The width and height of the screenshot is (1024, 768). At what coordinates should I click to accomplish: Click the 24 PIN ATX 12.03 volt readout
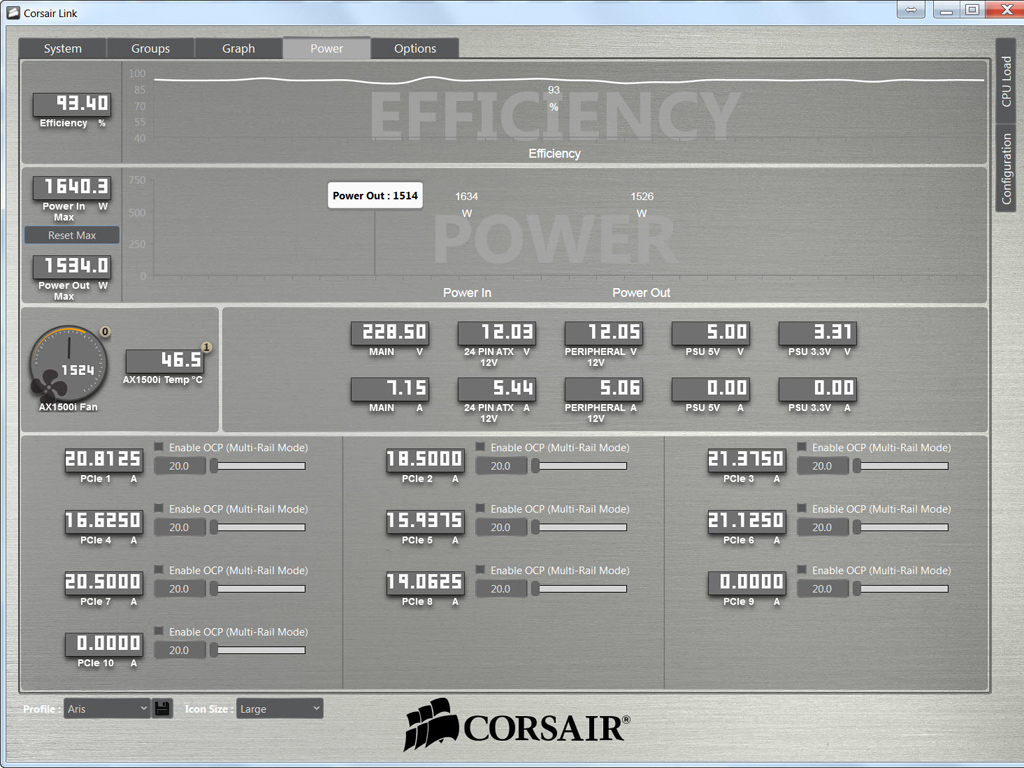click(x=497, y=333)
